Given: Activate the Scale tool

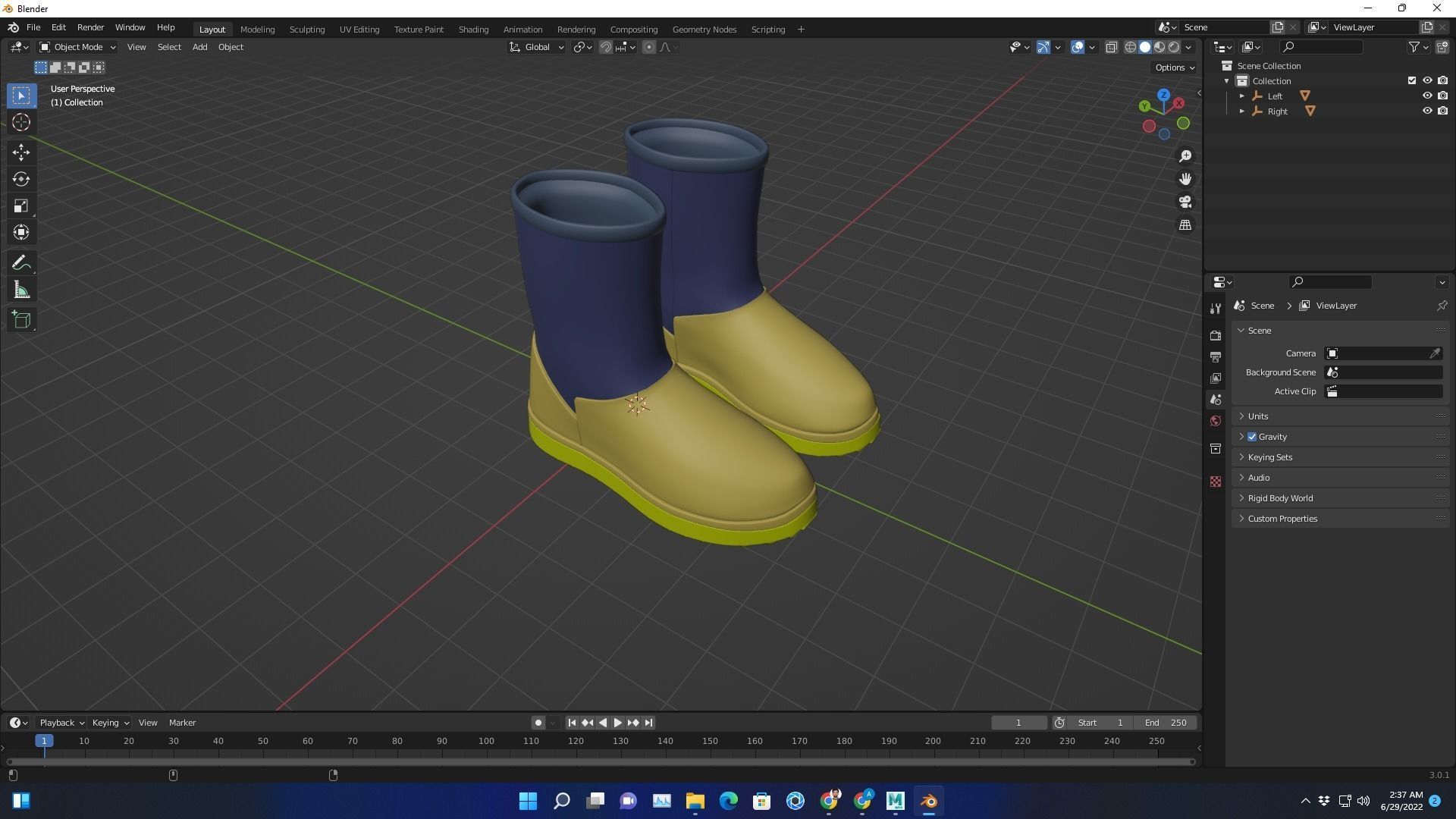Looking at the screenshot, I should [21, 206].
